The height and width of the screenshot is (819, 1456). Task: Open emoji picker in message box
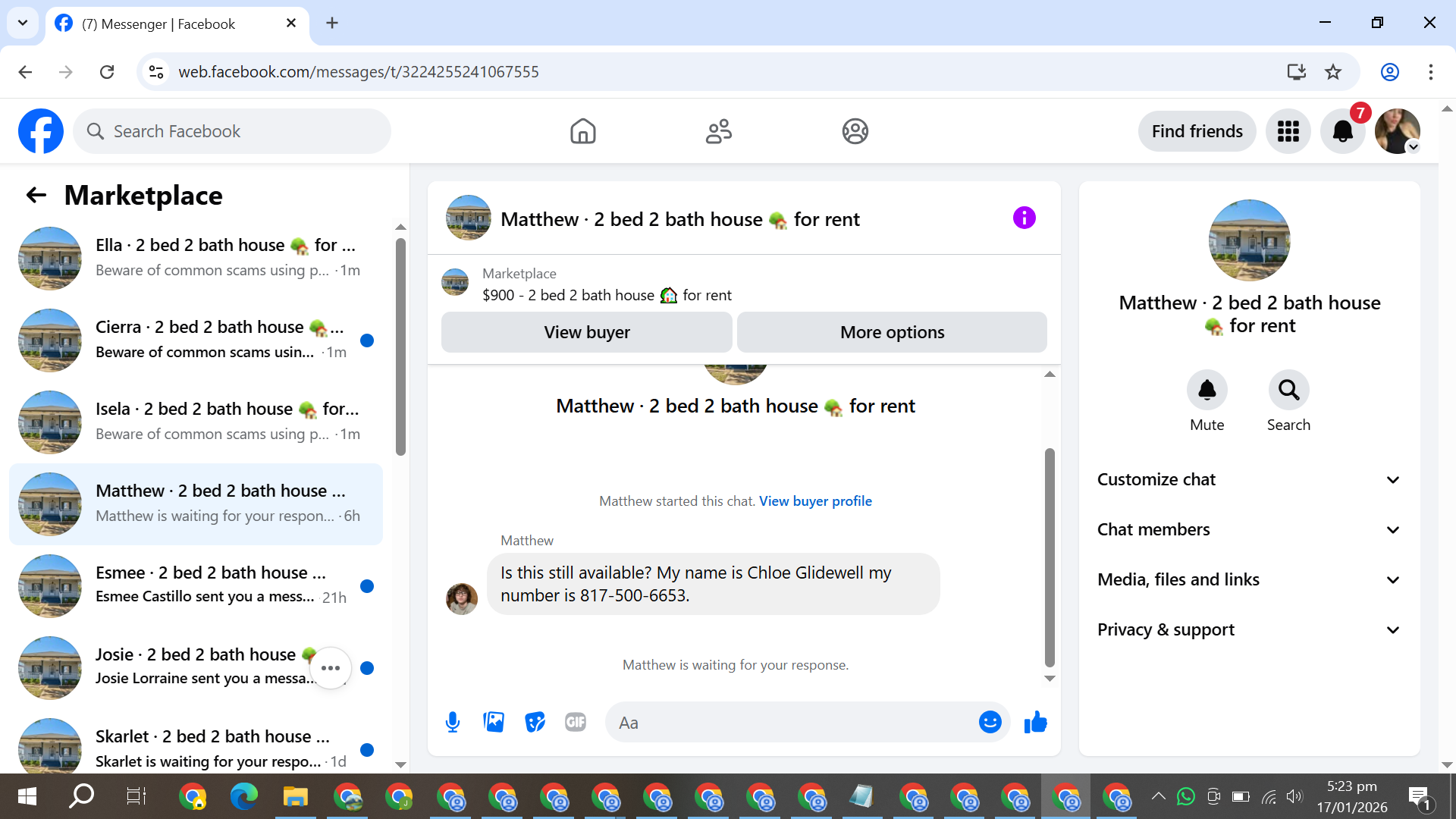coord(990,722)
